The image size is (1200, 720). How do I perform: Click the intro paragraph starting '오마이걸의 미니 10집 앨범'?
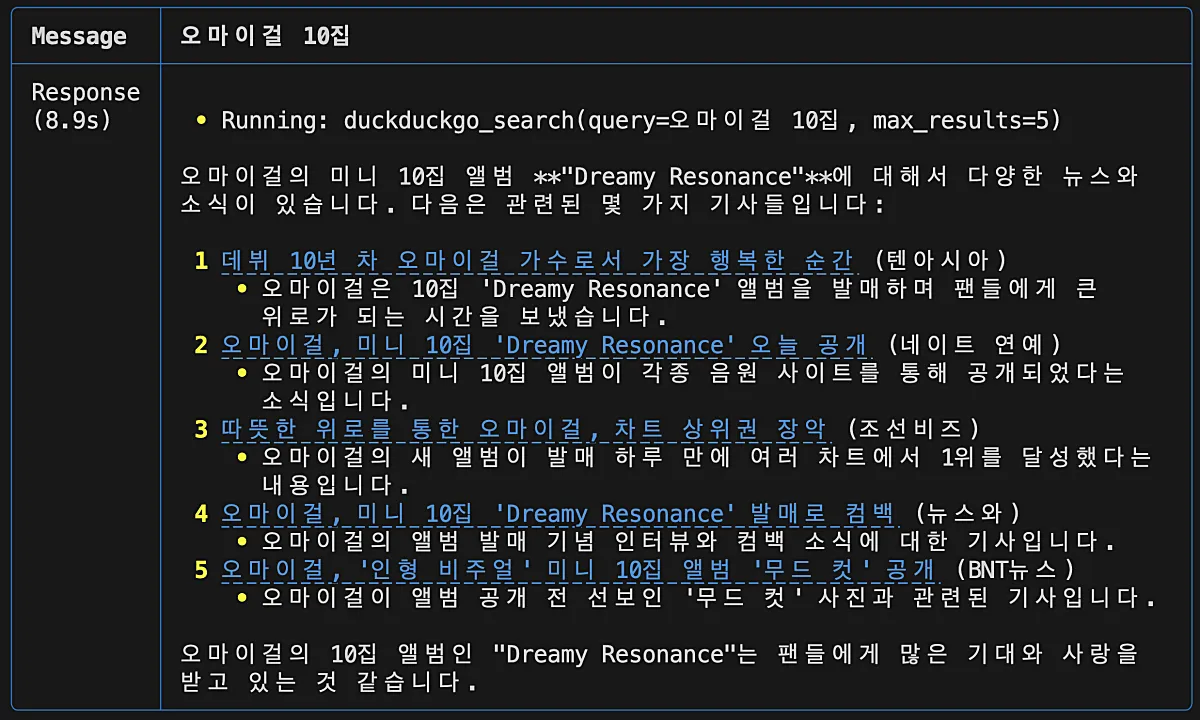(x=660, y=191)
